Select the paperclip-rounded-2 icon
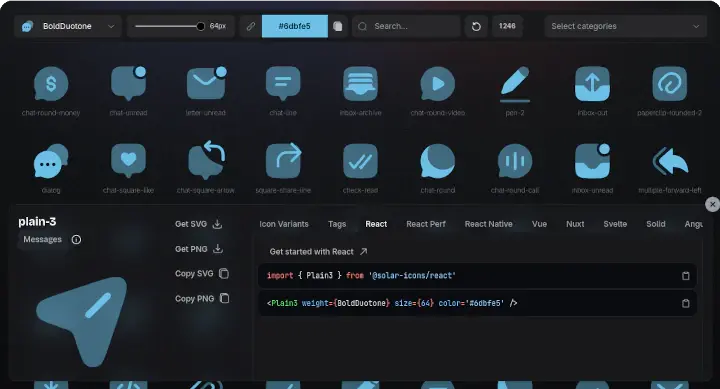Screen dimensions: 720x389 click(x=669, y=84)
